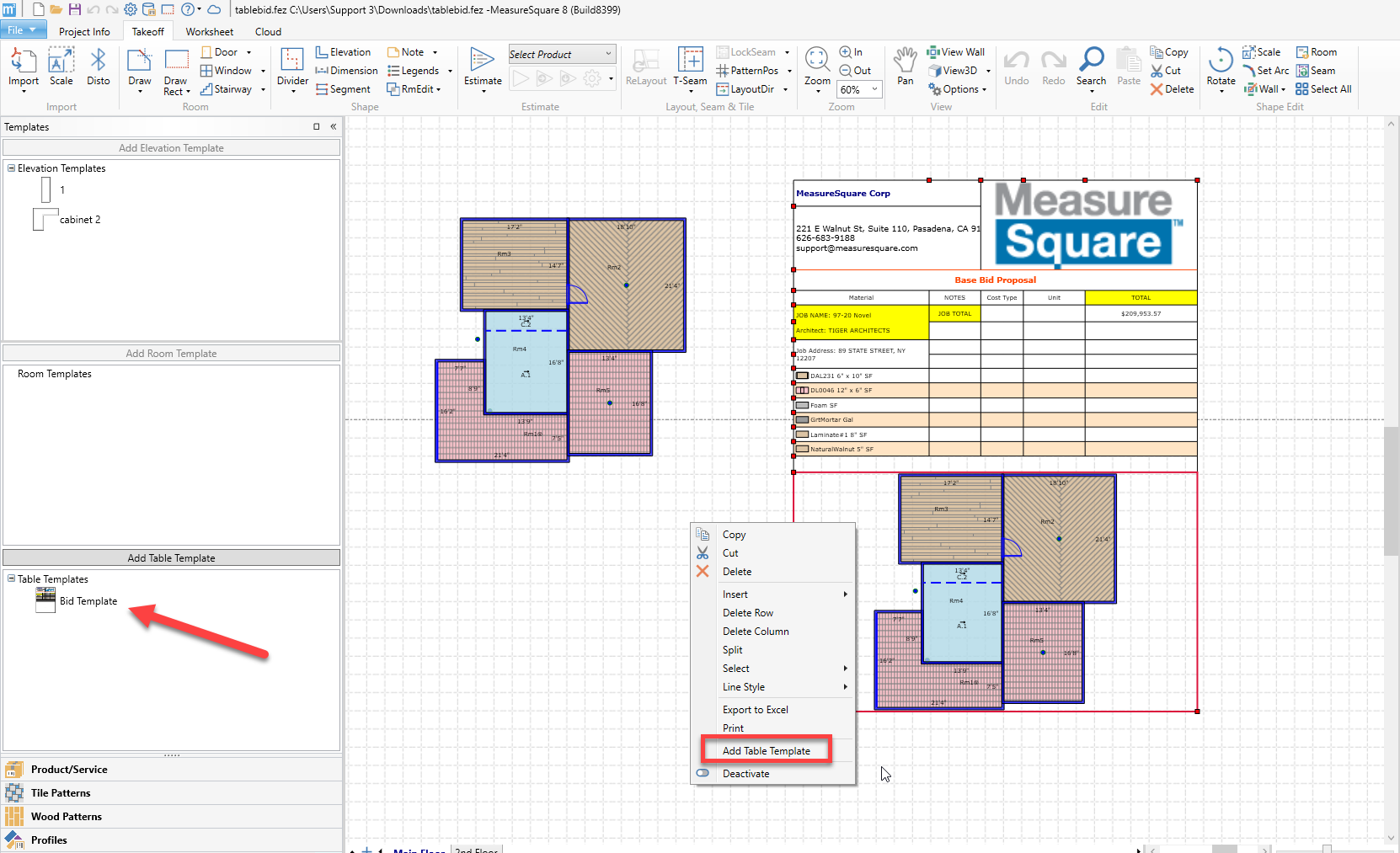Image resolution: width=1400 pixels, height=853 pixels.
Task: Click the Divider tool
Action: [292, 69]
